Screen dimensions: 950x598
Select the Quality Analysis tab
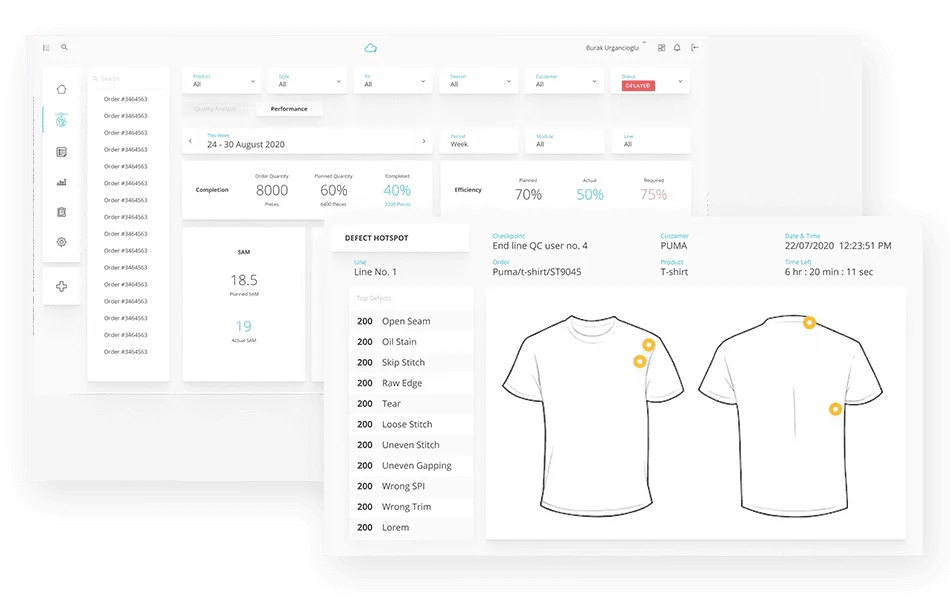point(213,108)
